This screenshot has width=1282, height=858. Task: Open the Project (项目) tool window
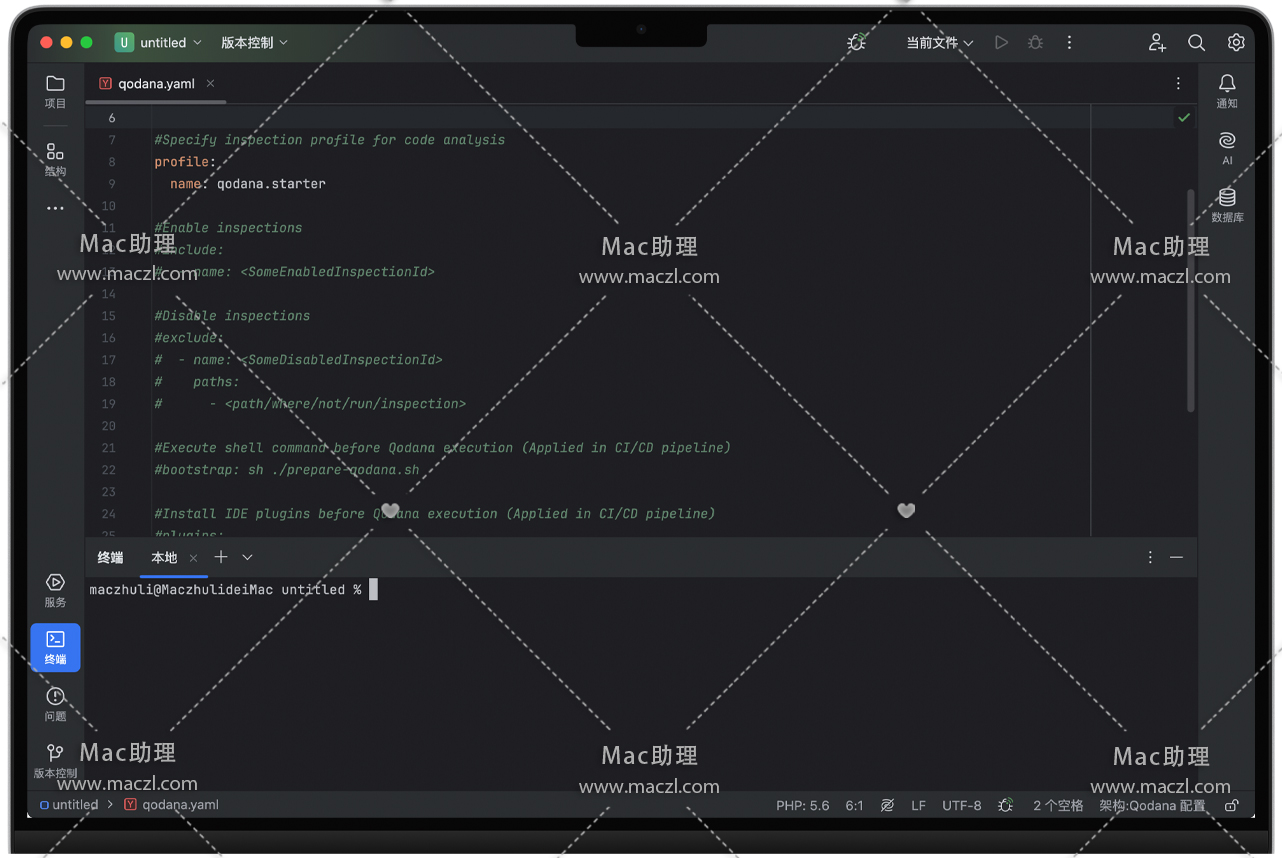pos(55,91)
